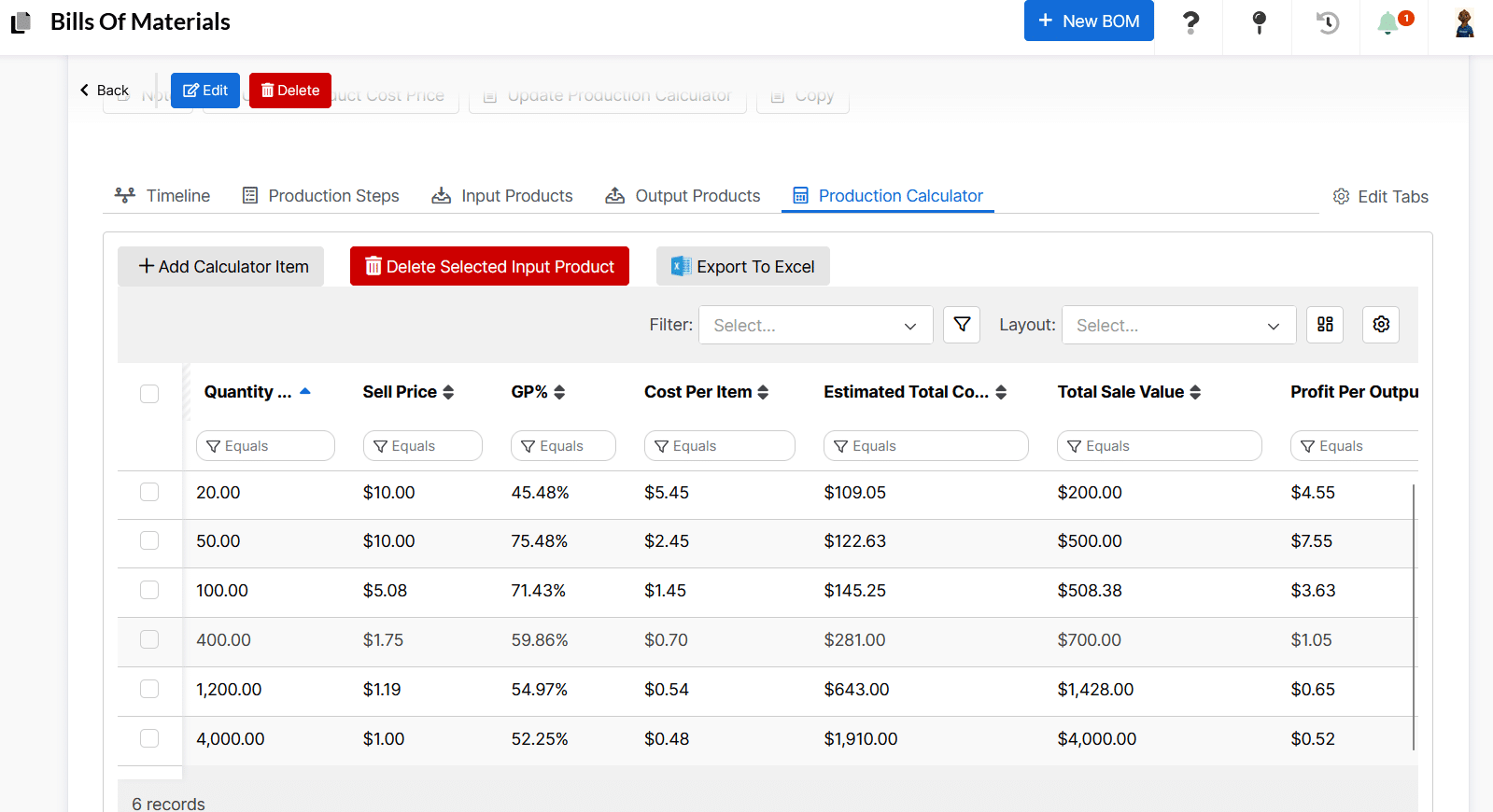Click the table's vertical scrollbar

pyautogui.click(x=1414, y=616)
